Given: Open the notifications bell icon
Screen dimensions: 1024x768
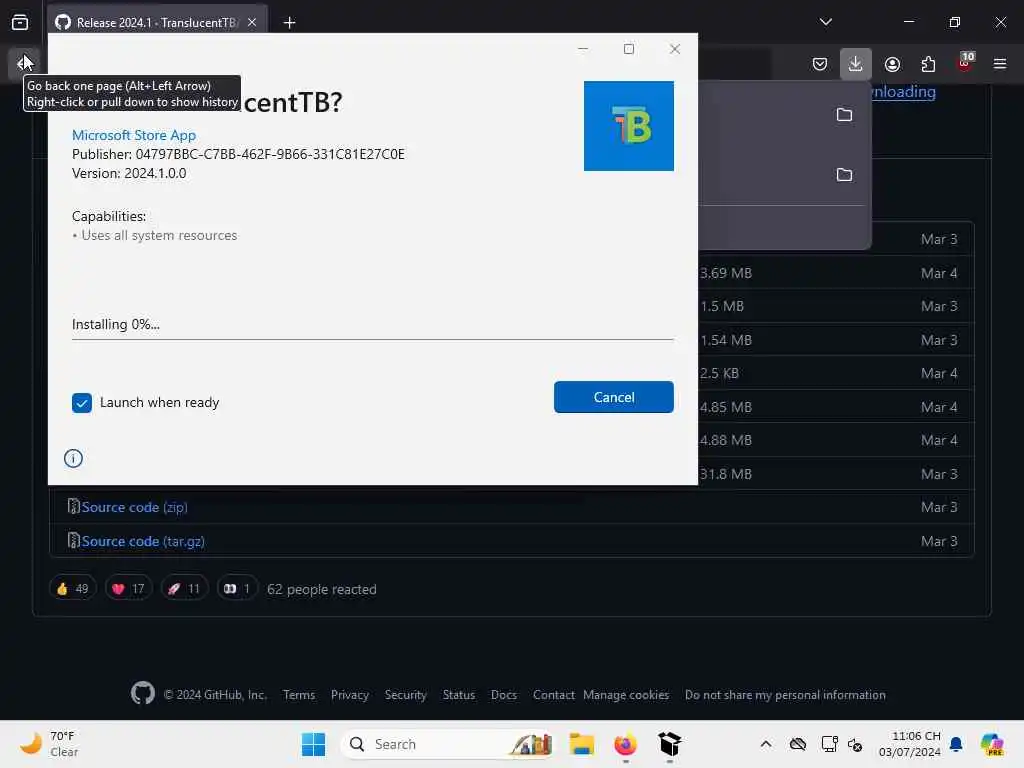Looking at the screenshot, I should point(956,744).
